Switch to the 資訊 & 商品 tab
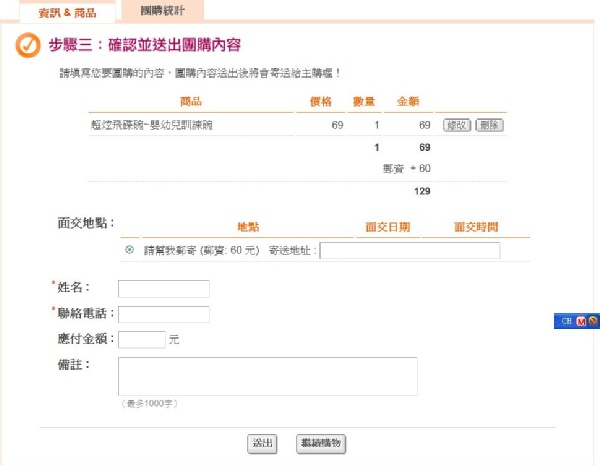600x465 pixels. tap(61, 11)
